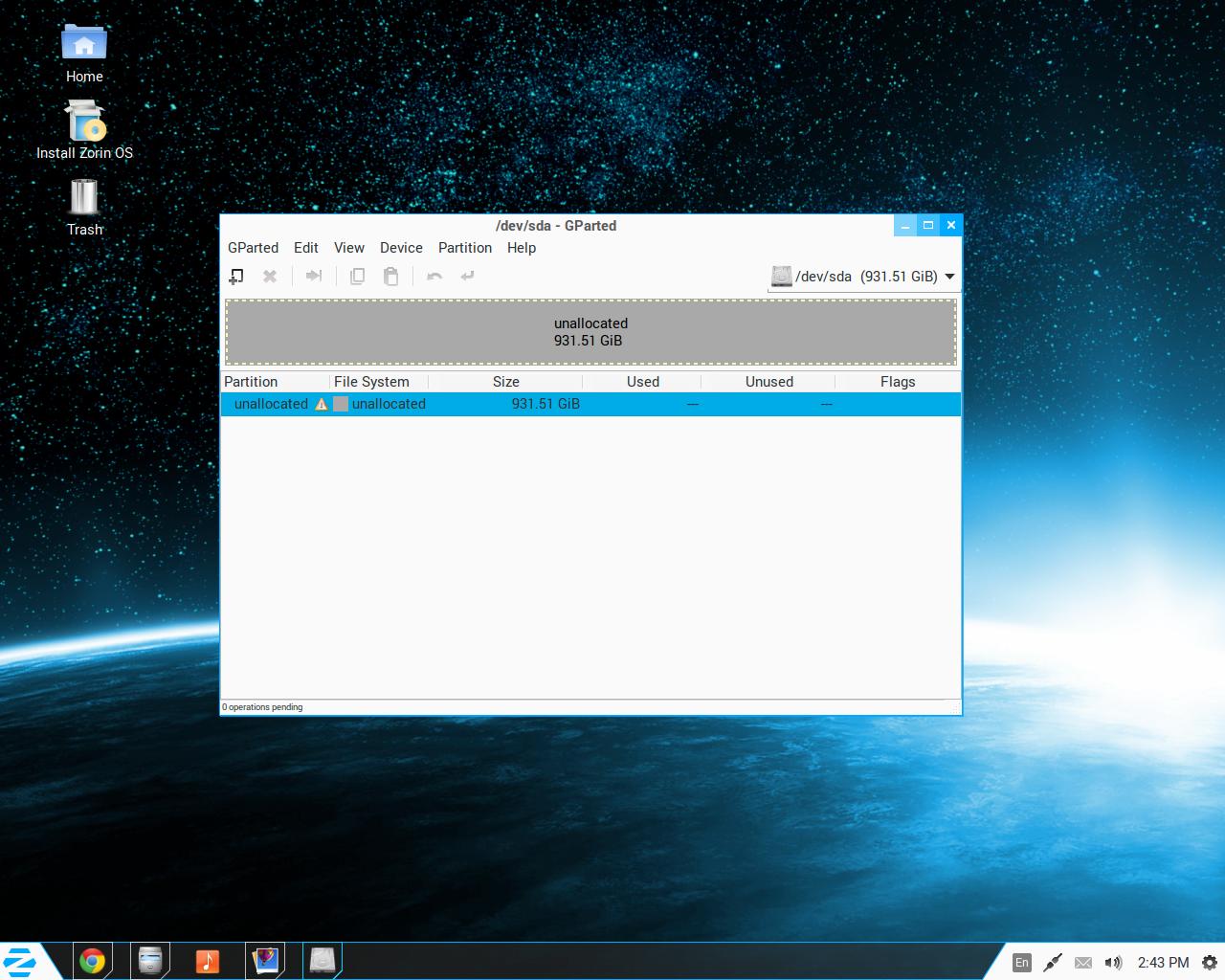The height and width of the screenshot is (980, 1225).
Task: Click the File System column header
Action: (x=371, y=382)
